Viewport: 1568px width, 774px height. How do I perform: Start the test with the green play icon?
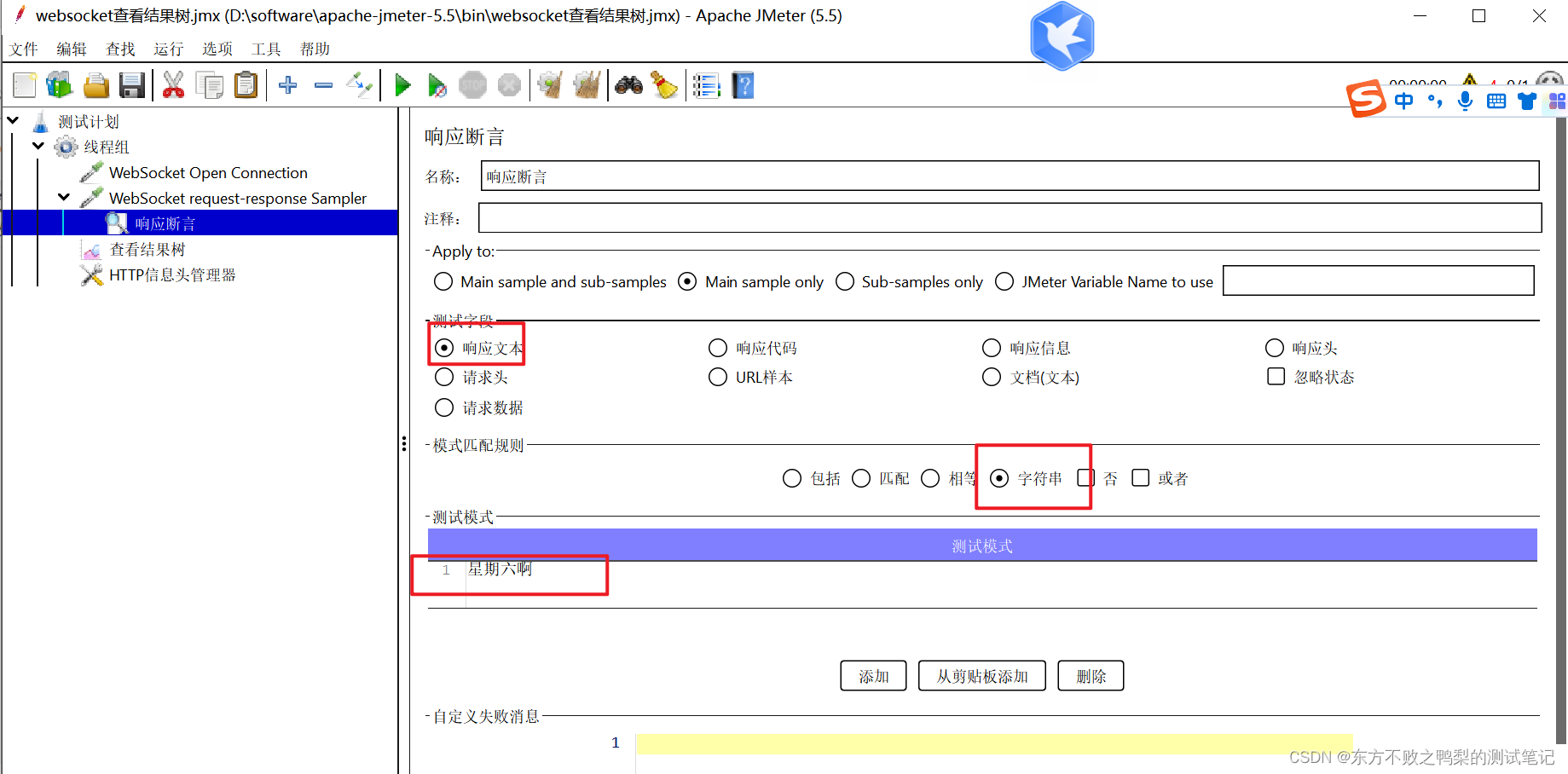point(402,85)
